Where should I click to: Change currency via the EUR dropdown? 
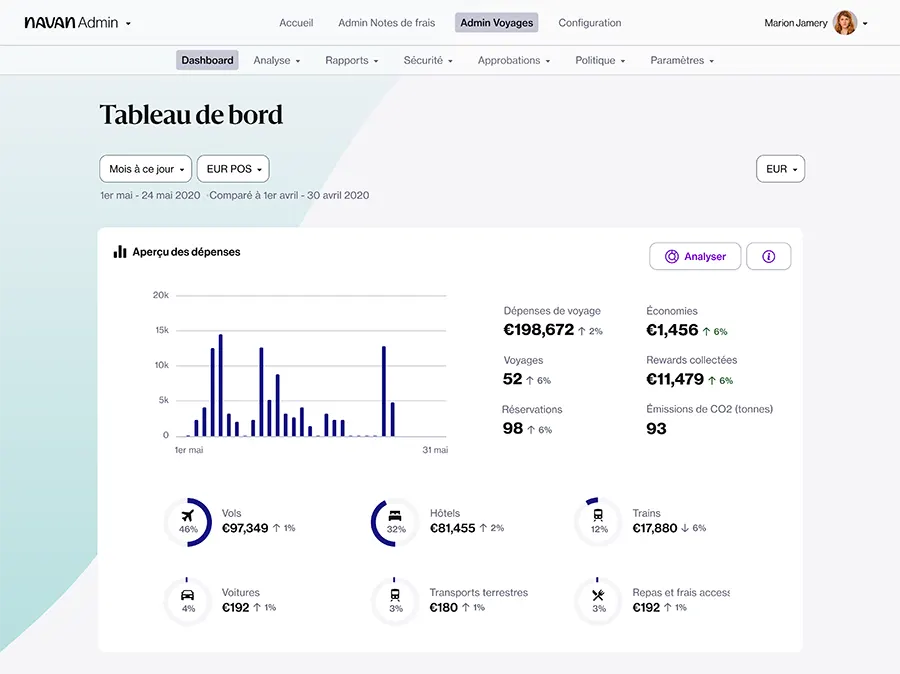(x=780, y=168)
